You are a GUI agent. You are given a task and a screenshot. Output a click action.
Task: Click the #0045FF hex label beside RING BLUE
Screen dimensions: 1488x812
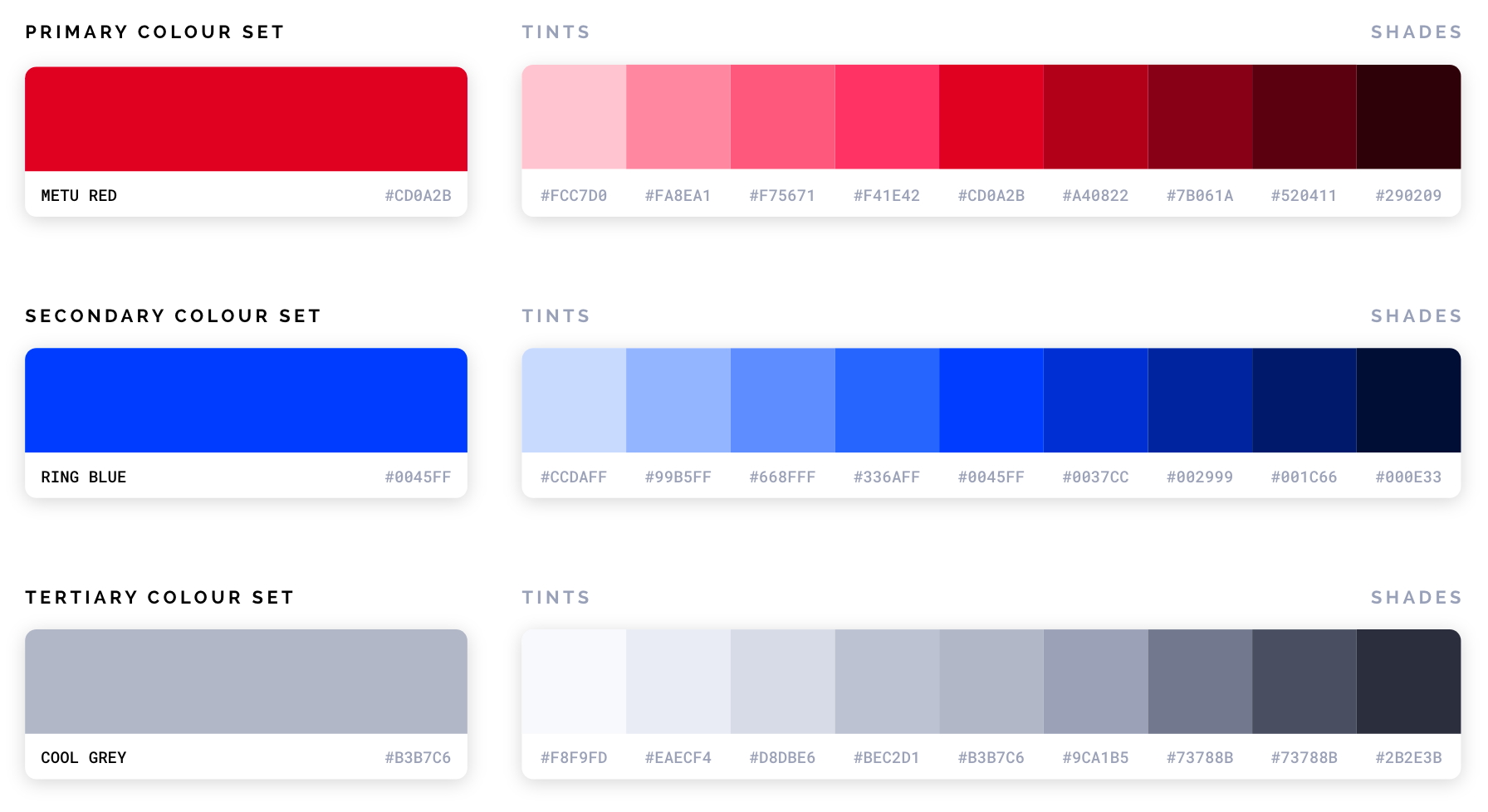[418, 477]
